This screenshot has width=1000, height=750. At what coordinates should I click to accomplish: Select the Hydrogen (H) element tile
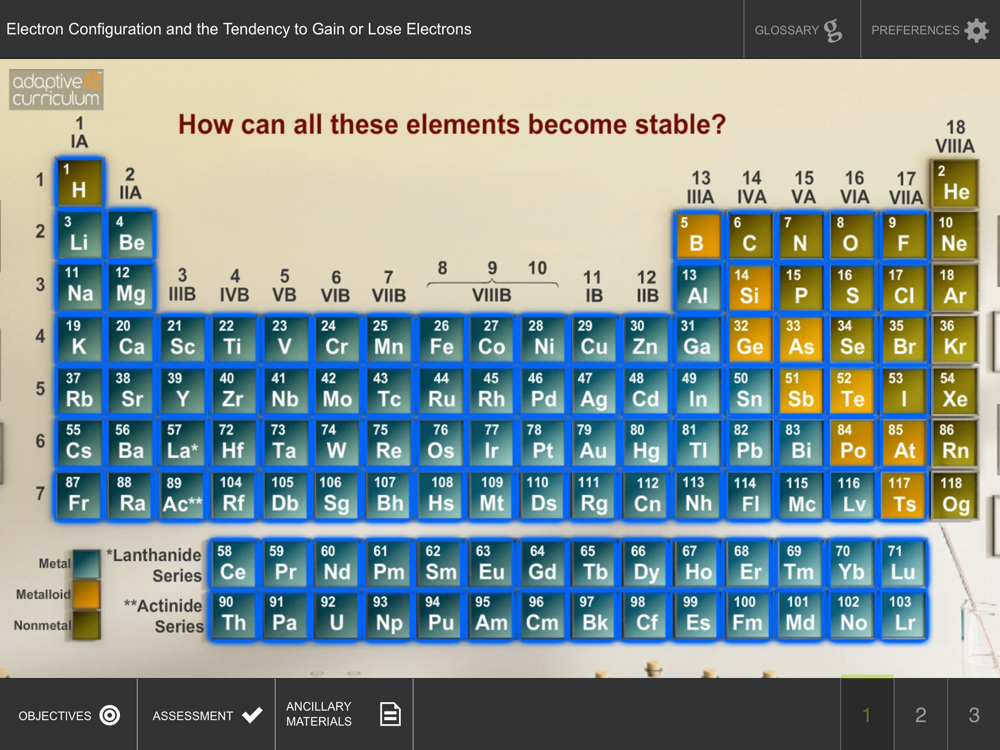79,182
